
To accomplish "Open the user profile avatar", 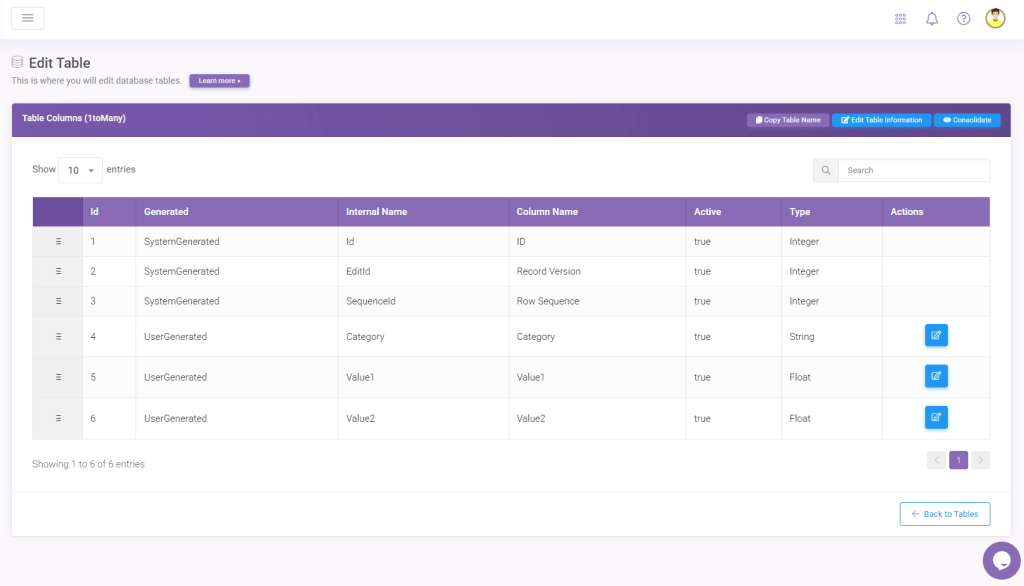I will tap(995, 18).
